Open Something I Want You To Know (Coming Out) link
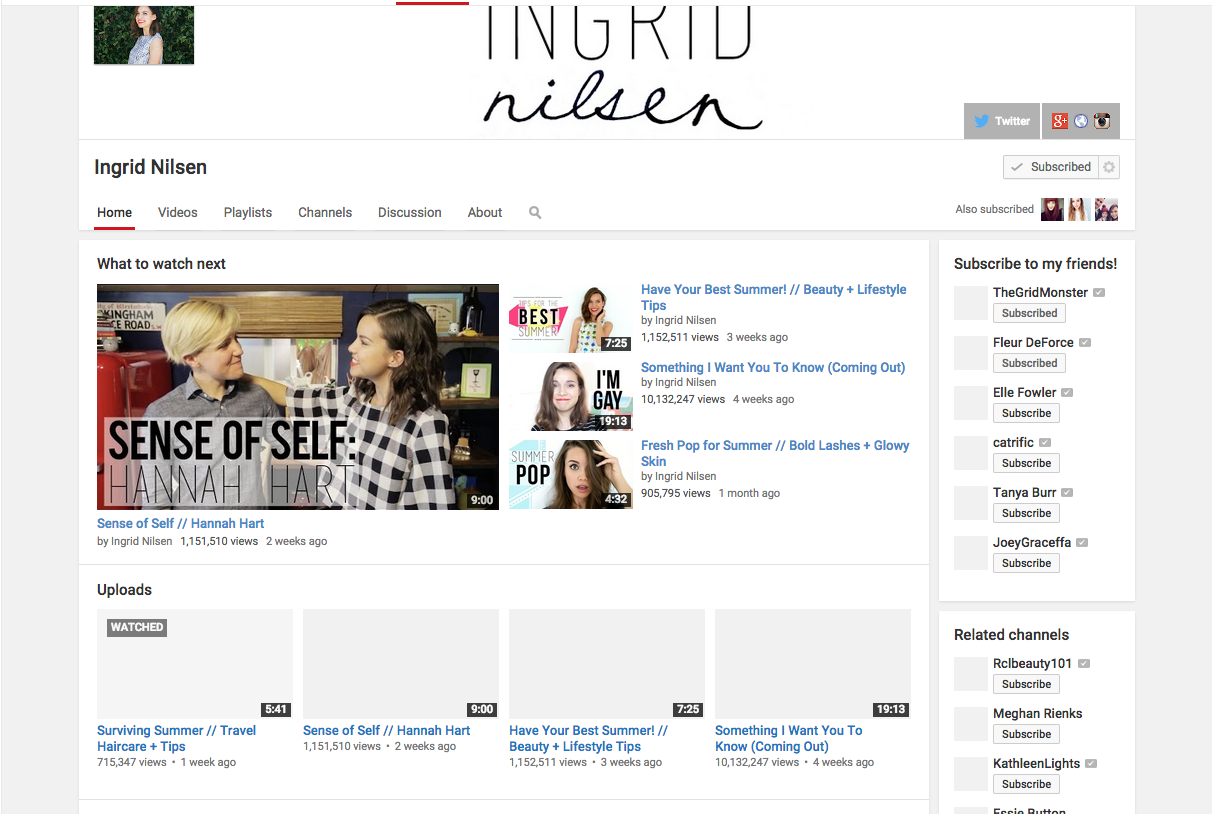This screenshot has width=1212, height=814. (773, 367)
